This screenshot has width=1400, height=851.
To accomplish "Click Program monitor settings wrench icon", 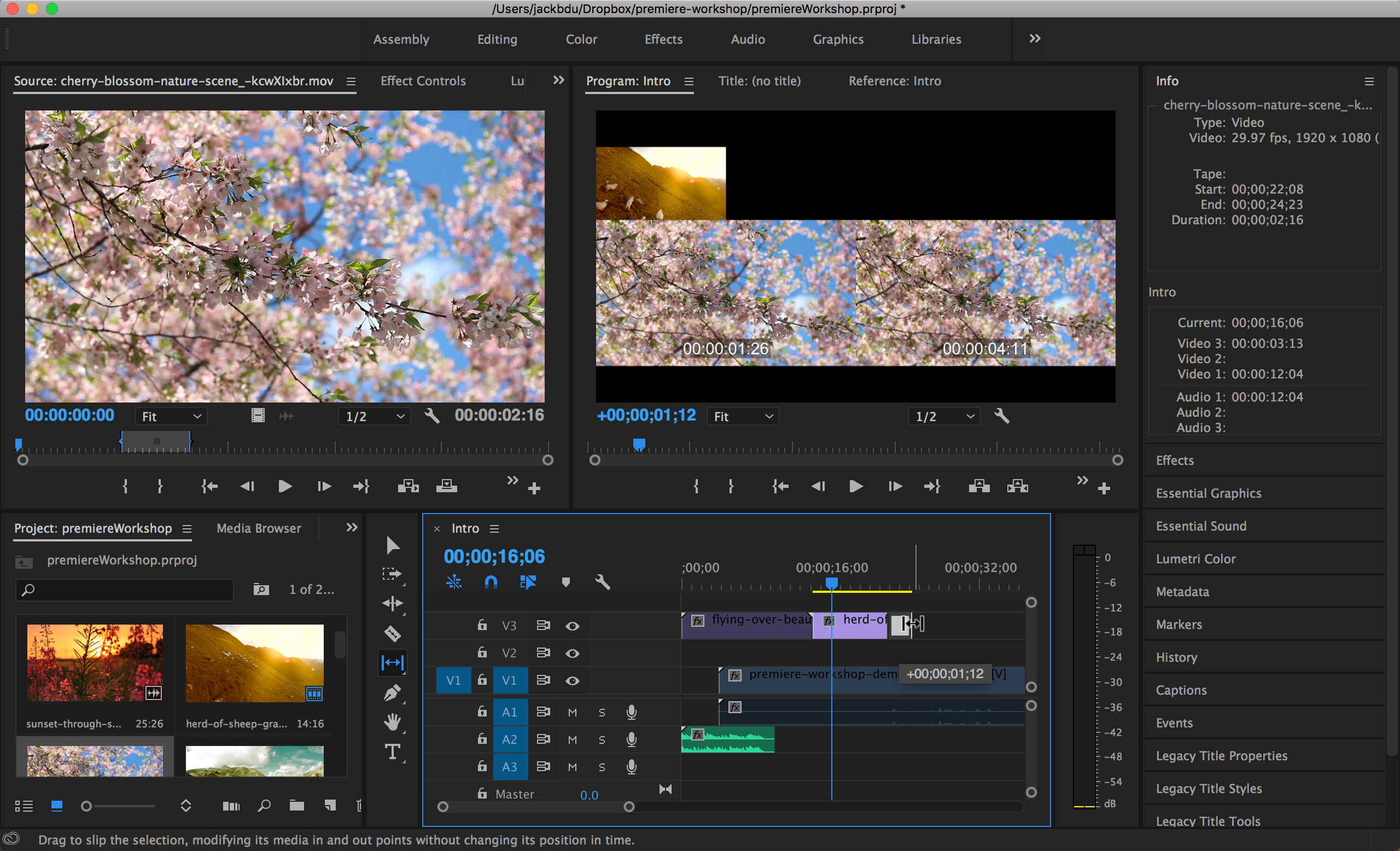I will (x=1002, y=416).
